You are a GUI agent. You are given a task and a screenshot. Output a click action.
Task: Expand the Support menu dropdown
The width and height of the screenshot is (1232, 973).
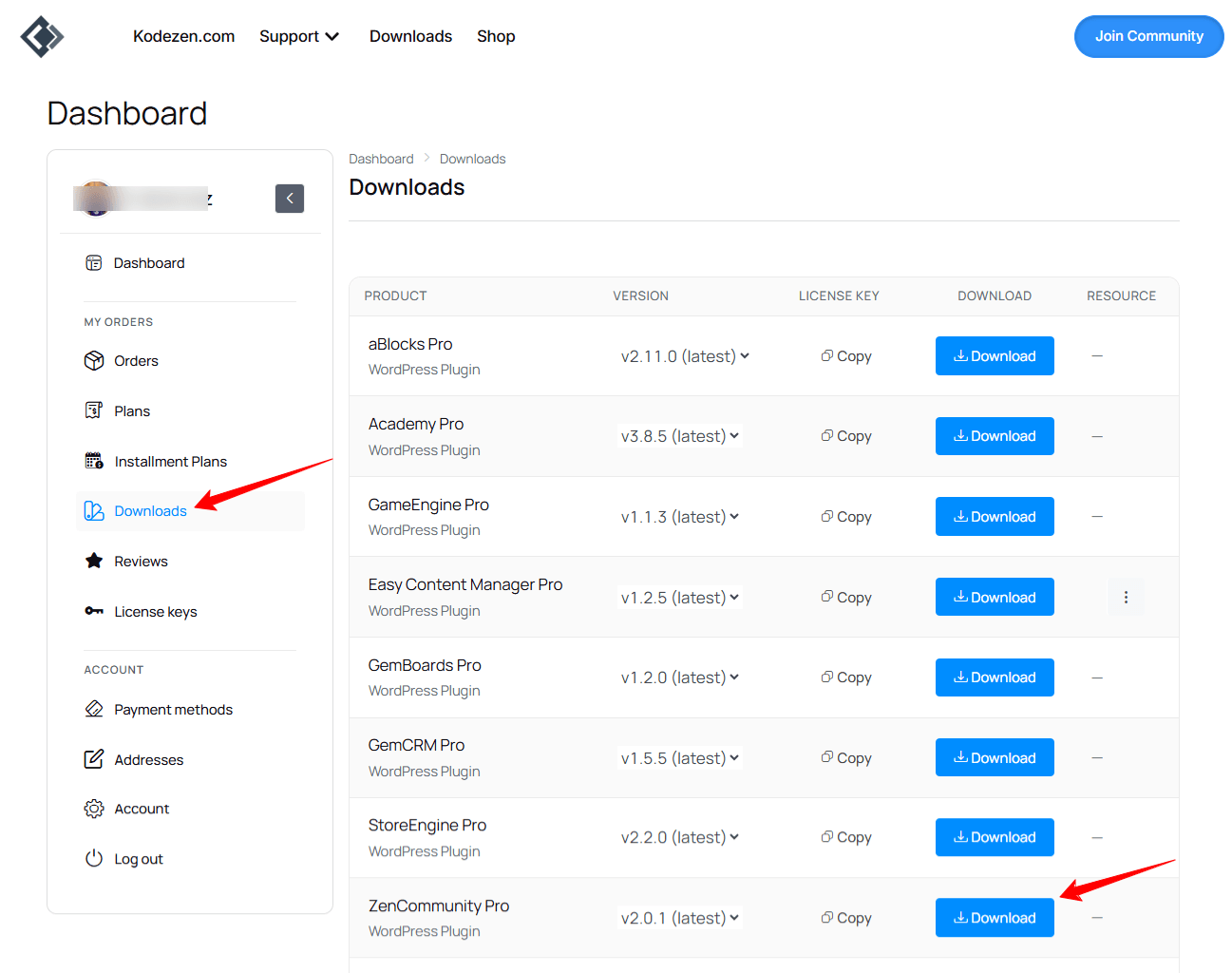click(299, 36)
